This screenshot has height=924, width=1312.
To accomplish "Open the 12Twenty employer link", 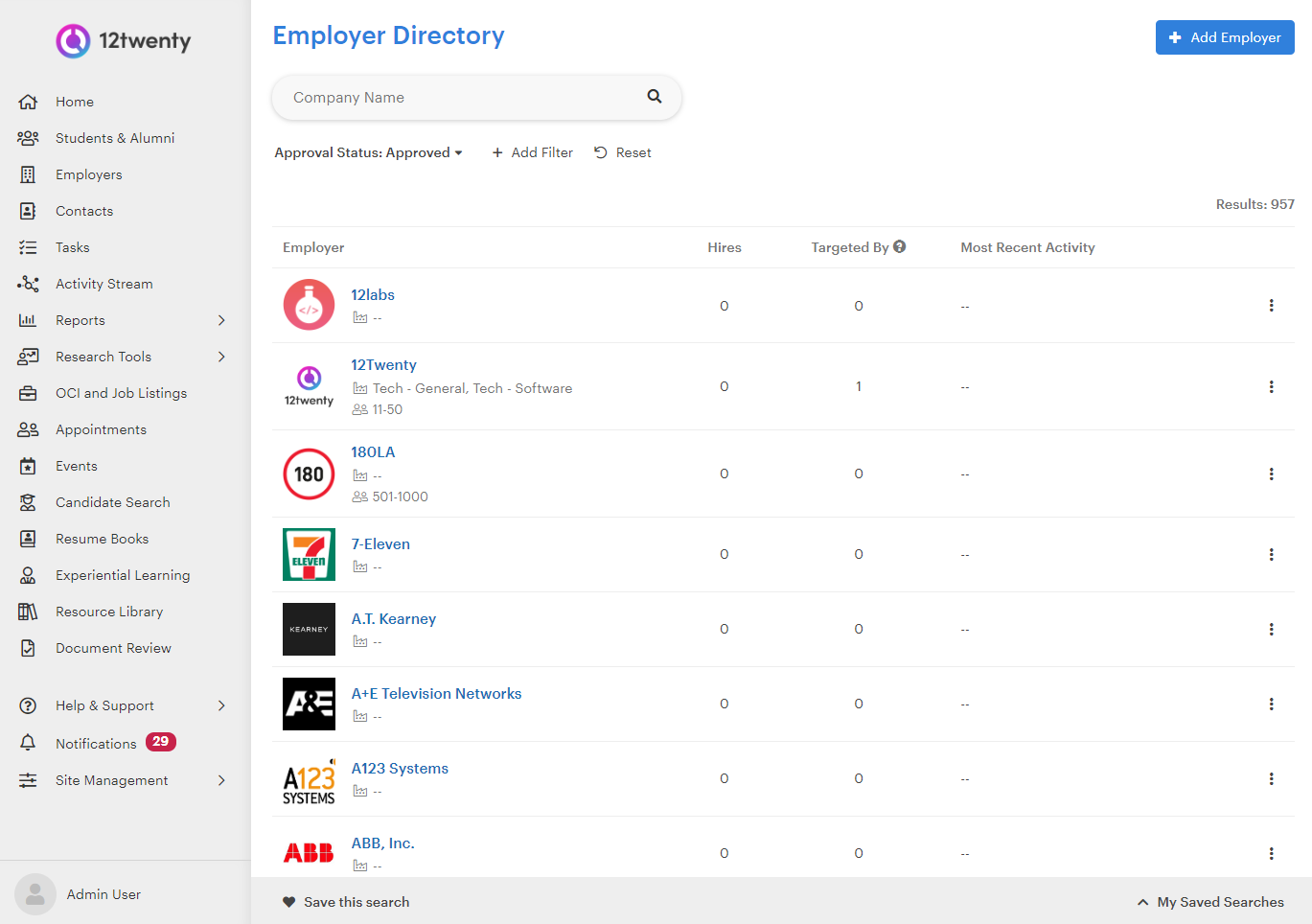I will coord(383,365).
